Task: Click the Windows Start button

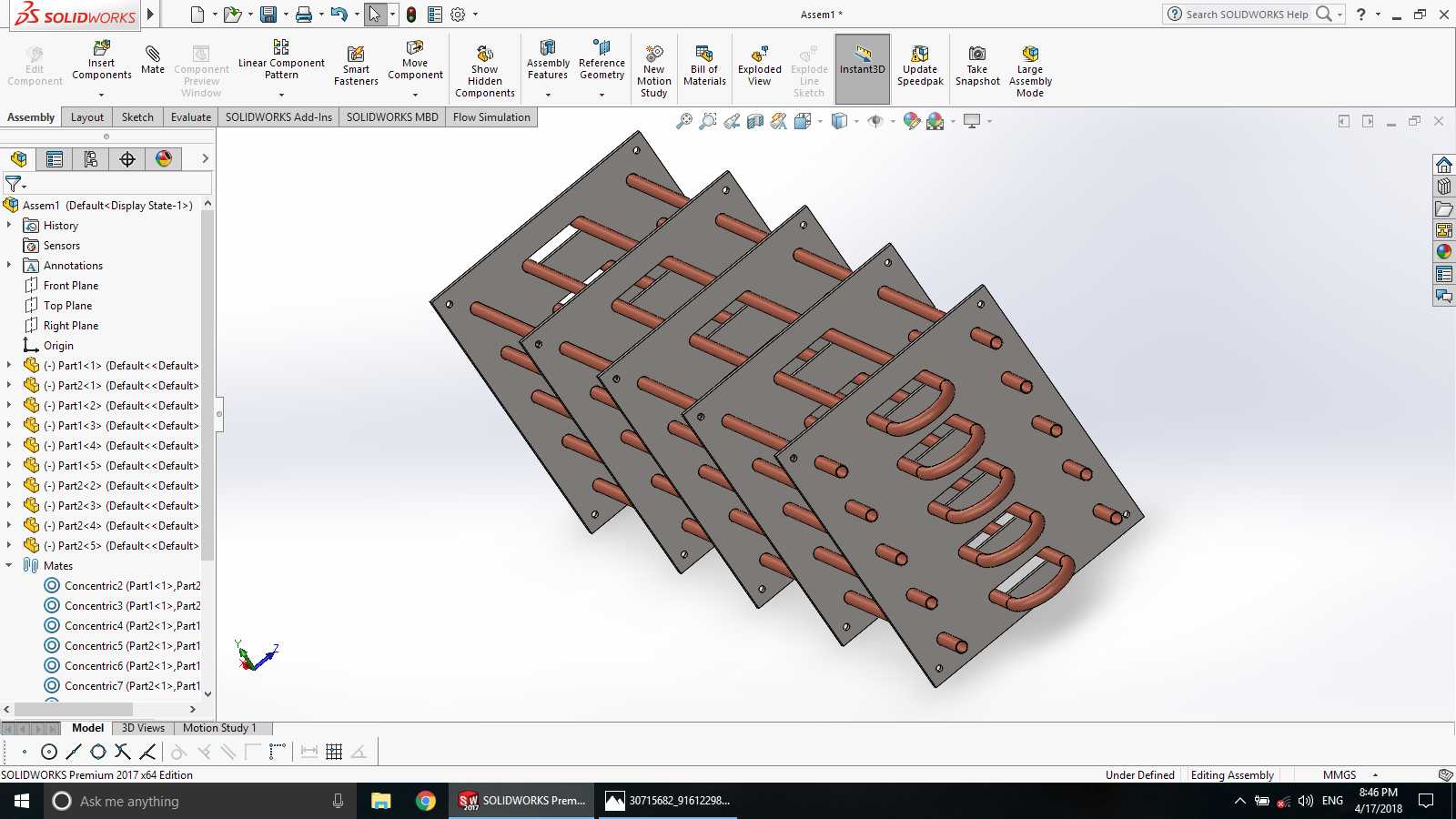Action: (22, 801)
